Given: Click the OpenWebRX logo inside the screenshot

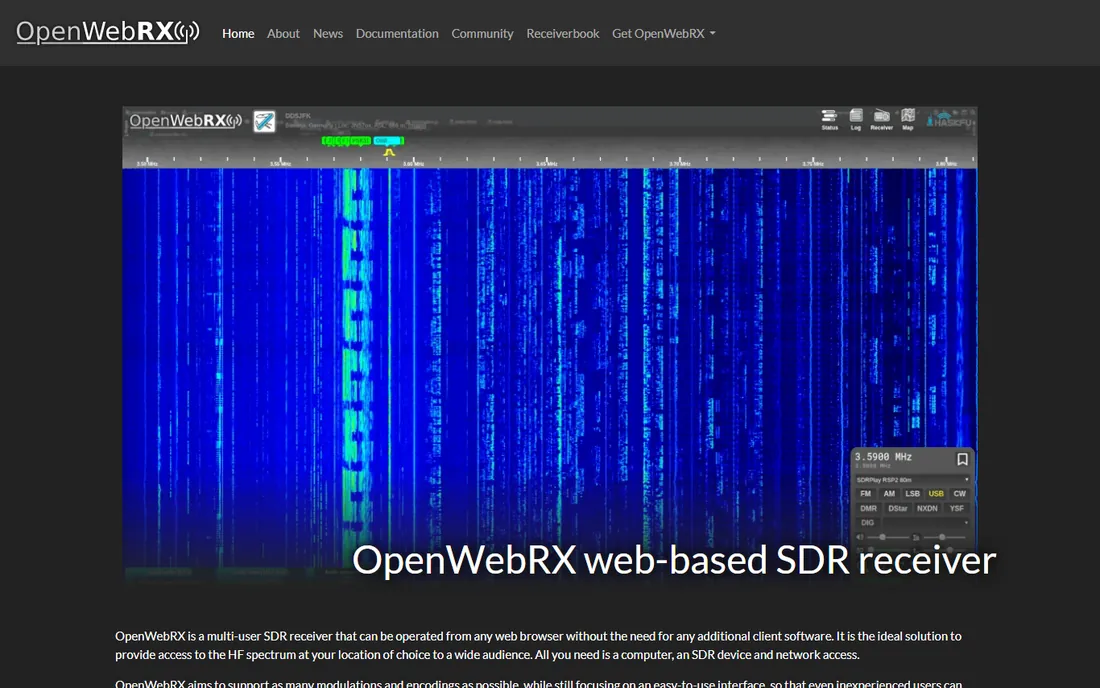Looking at the screenshot, I should tap(185, 121).
